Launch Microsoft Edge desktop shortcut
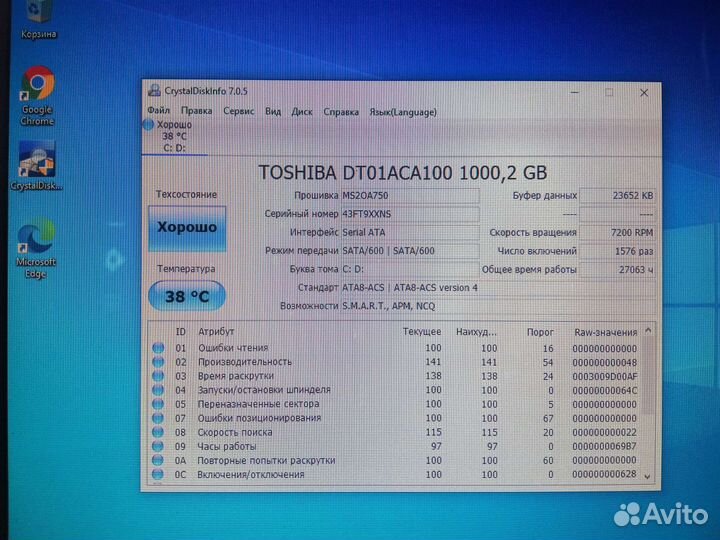 pyautogui.click(x=36, y=248)
